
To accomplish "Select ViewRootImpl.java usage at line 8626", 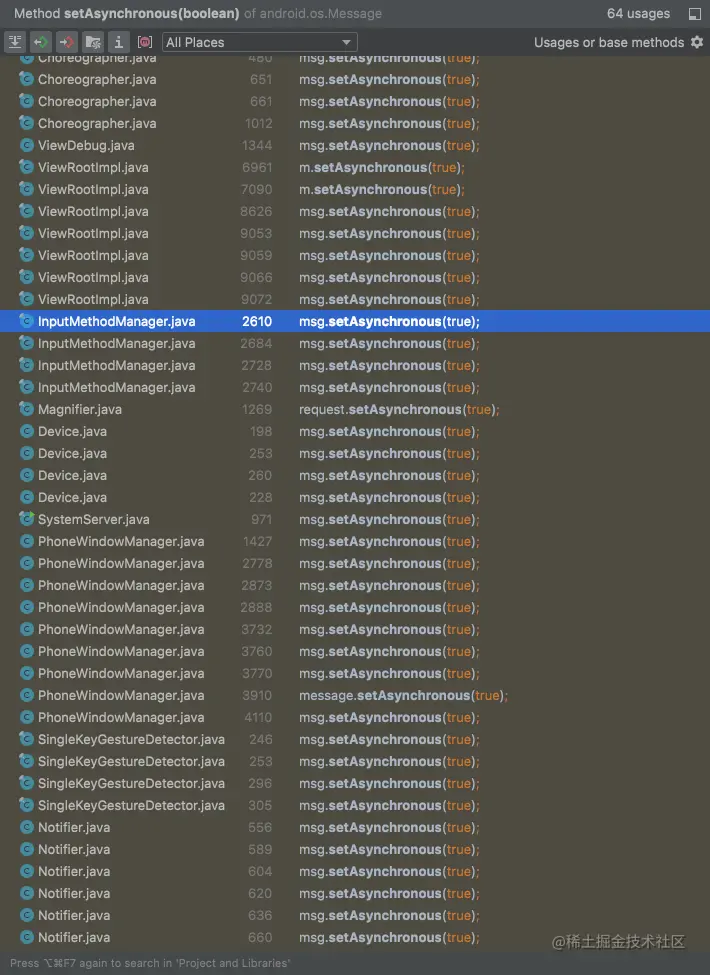I will point(355,211).
